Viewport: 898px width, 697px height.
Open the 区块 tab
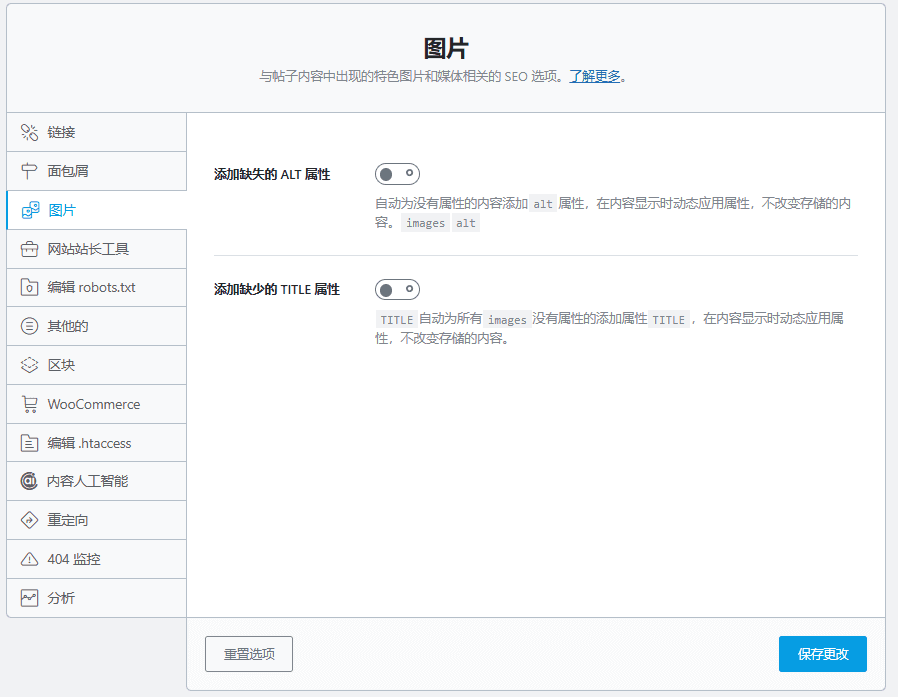pos(96,365)
